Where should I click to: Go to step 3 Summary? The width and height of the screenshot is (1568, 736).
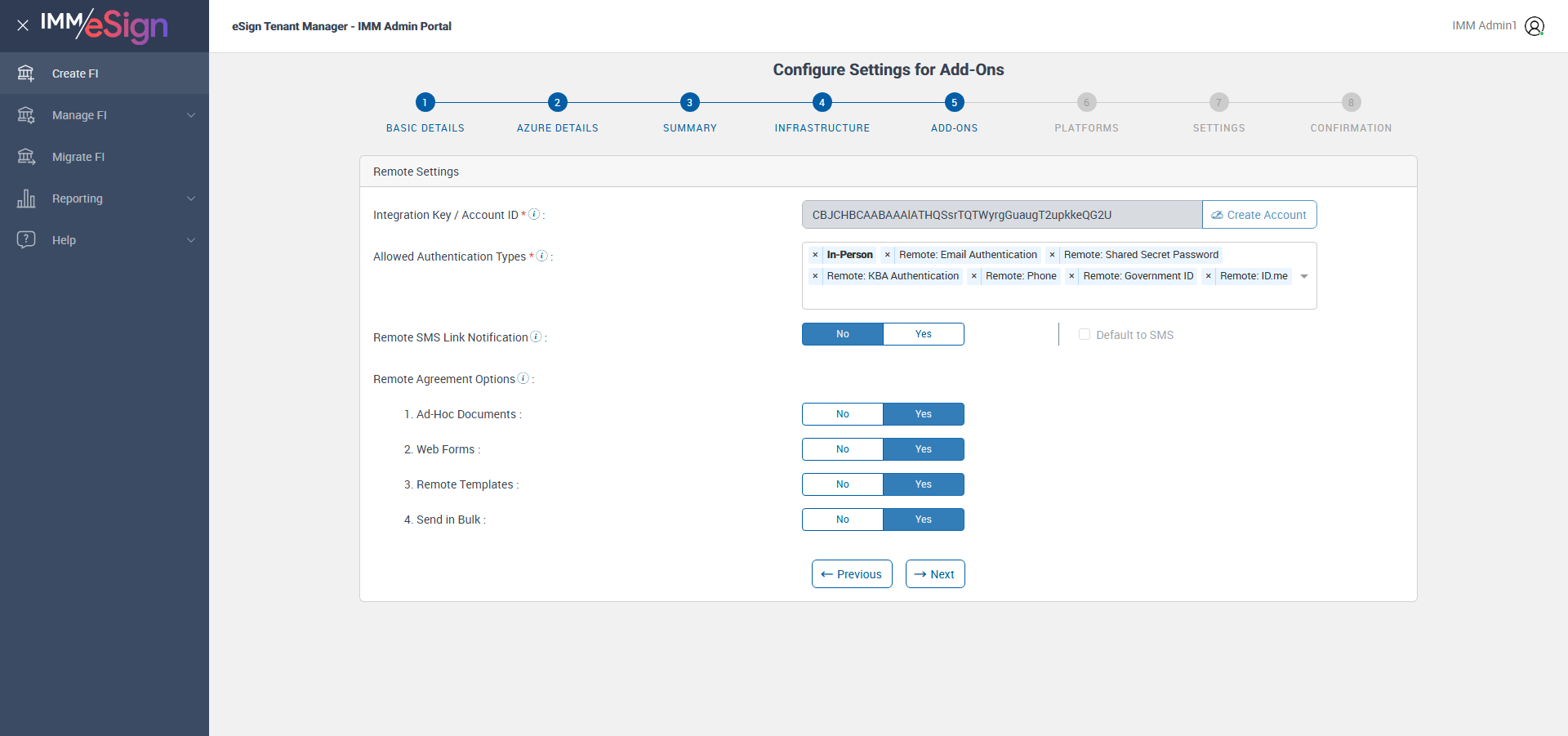coord(689,102)
